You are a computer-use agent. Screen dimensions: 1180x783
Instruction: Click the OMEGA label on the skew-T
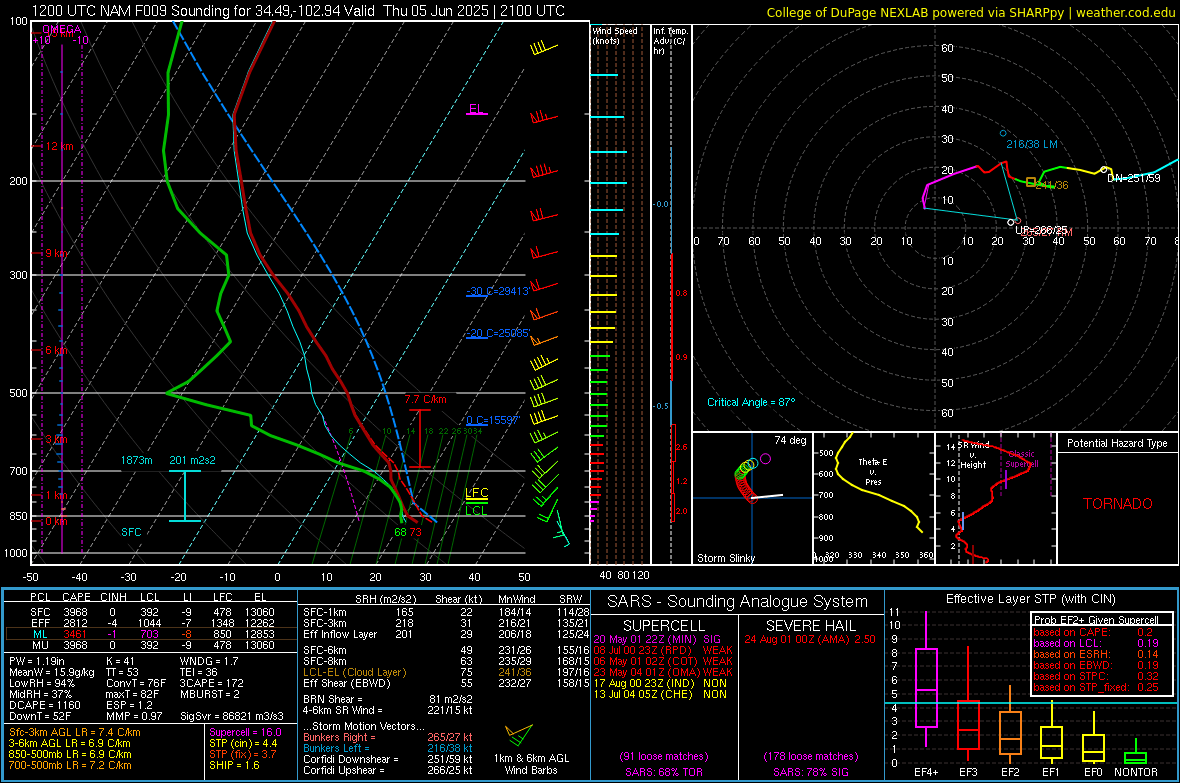(x=61, y=29)
